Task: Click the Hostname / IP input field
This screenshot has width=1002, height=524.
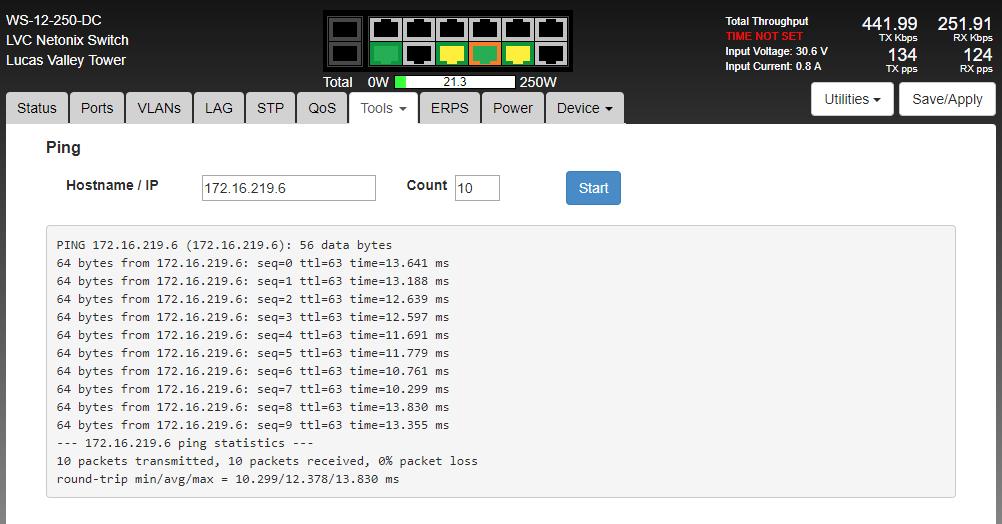Action: tap(288, 188)
